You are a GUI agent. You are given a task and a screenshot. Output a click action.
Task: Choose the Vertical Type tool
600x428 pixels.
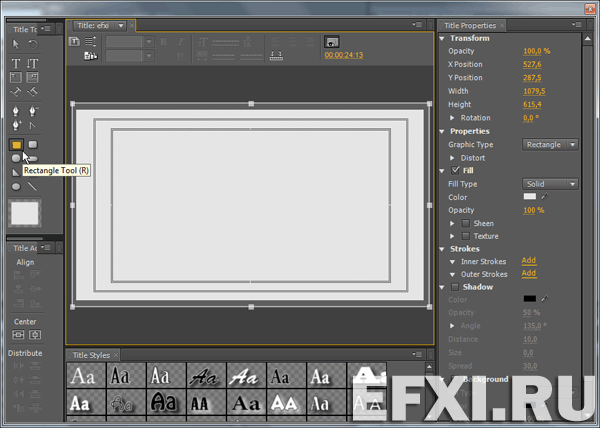click(x=32, y=63)
